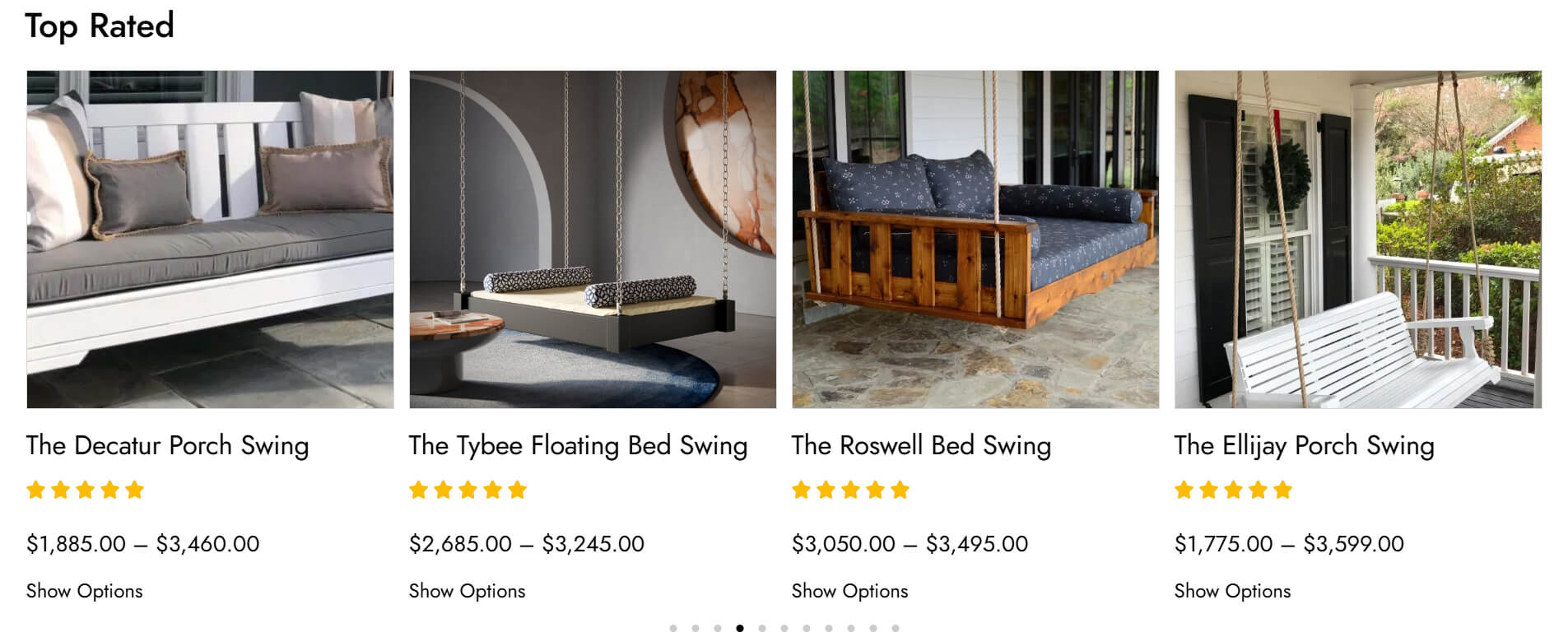
Task: Select the carousel dot right after the active one
Action: [762, 628]
